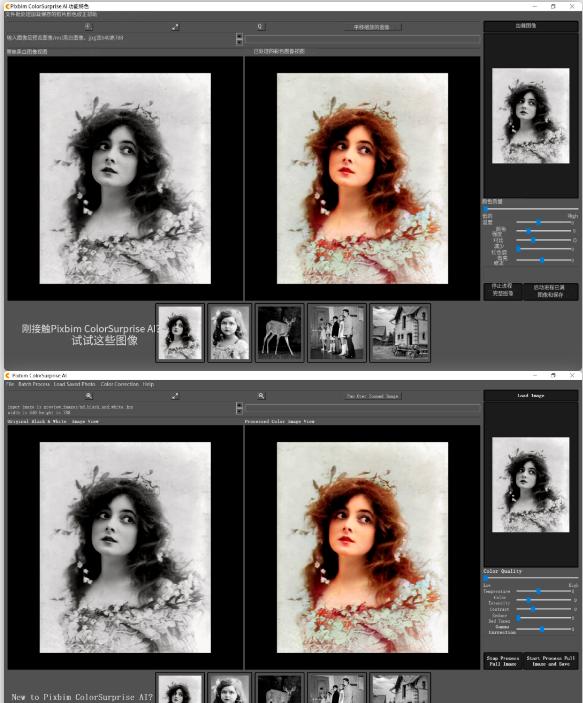583x703 pixels.
Task: Click Pixbim logo icon in Chinese window title
Action: click(7, 6)
